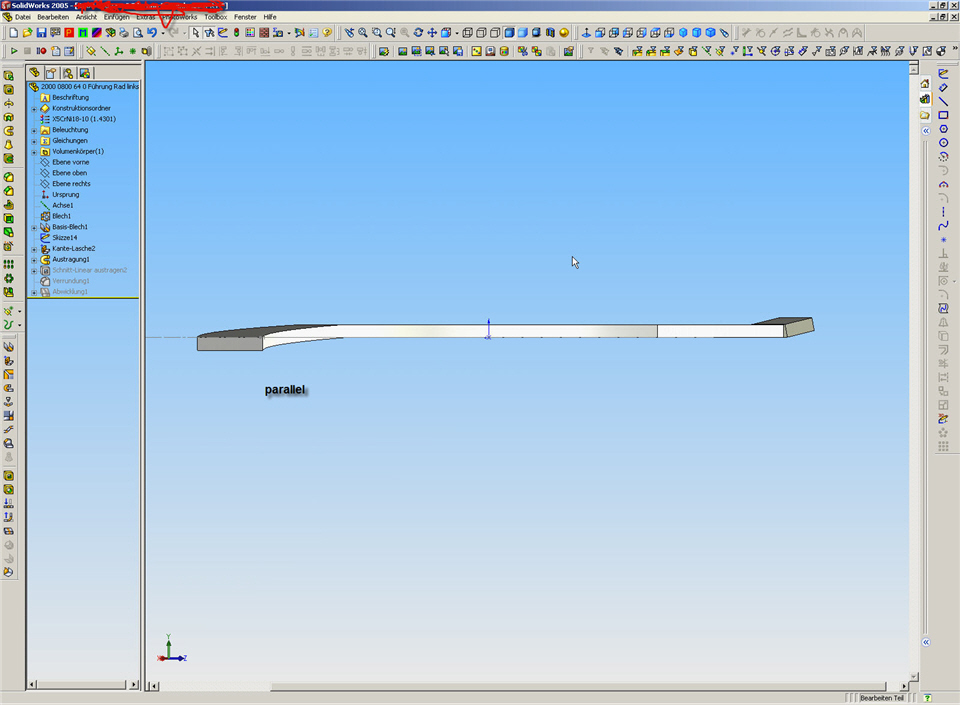Click the Save icon in the standard toolbar

tap(41, 33)
